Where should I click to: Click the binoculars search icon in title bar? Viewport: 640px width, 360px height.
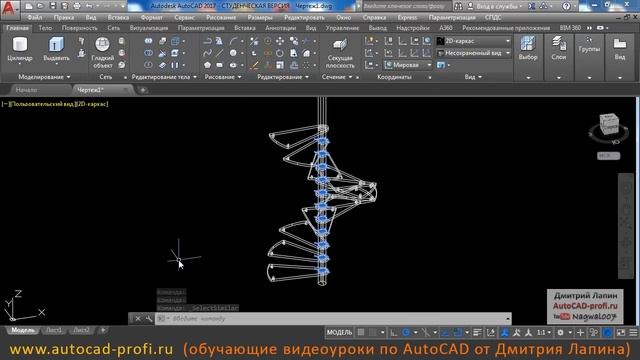pyautogui.click(x=459, y=6)
